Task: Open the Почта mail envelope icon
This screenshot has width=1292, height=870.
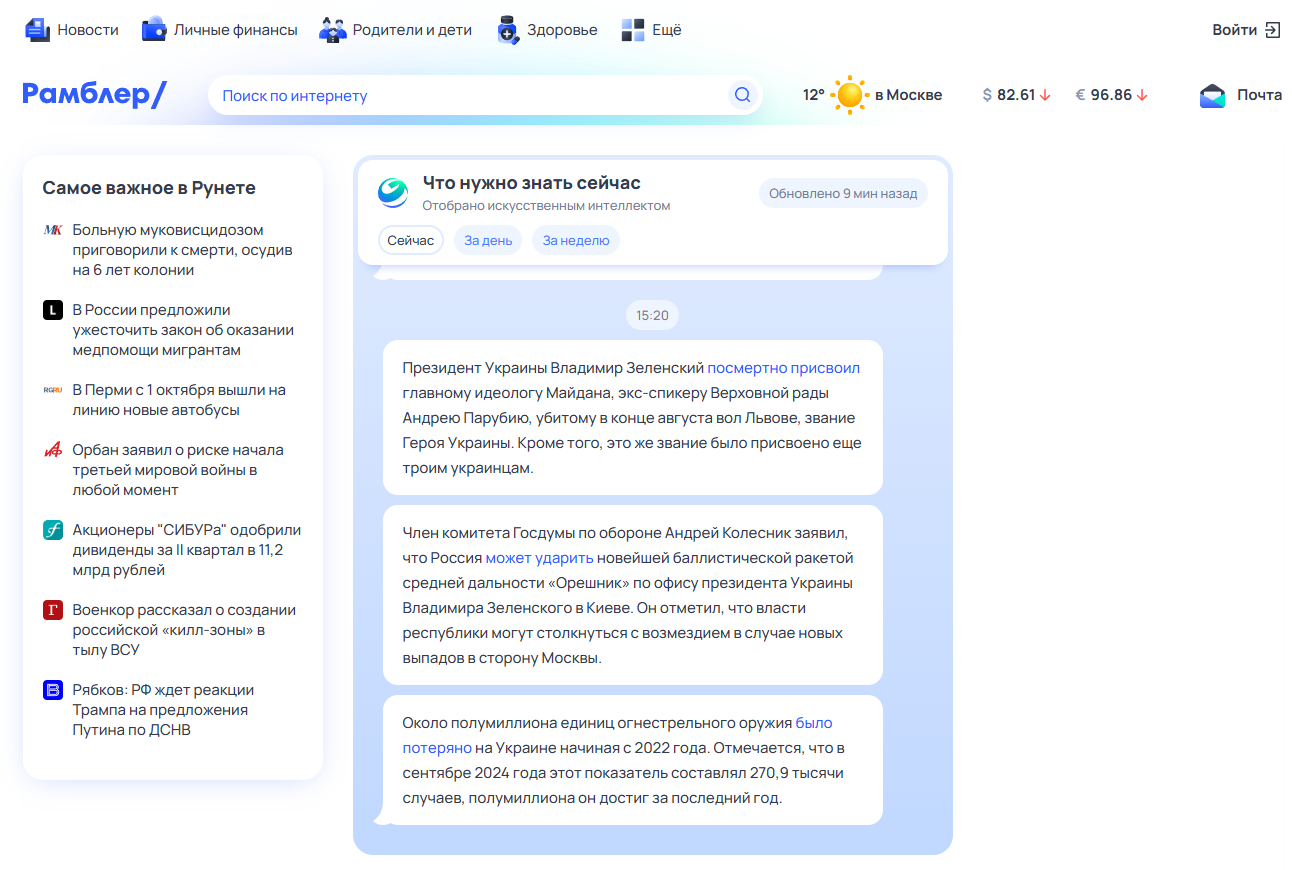Action: tap(1212, 95)
